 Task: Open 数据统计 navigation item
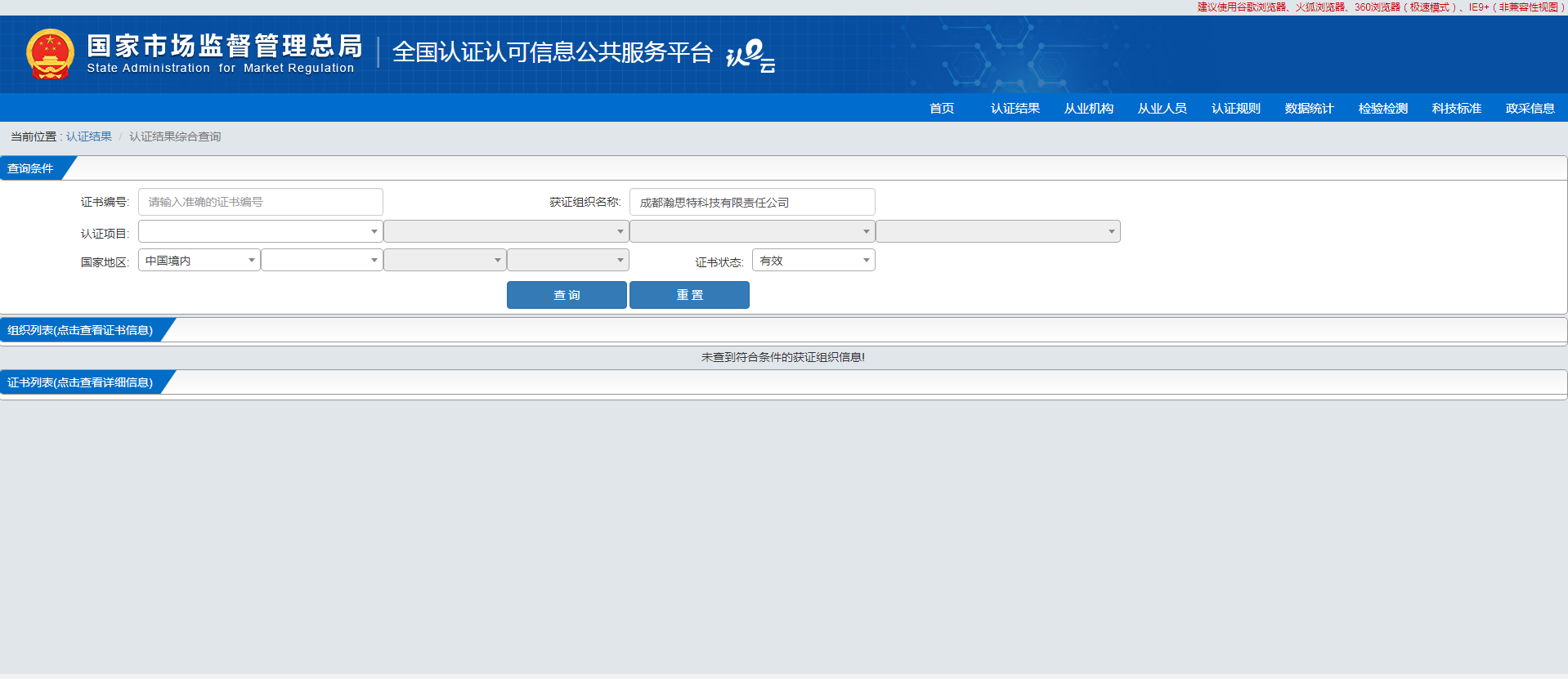pos(1310,108)
